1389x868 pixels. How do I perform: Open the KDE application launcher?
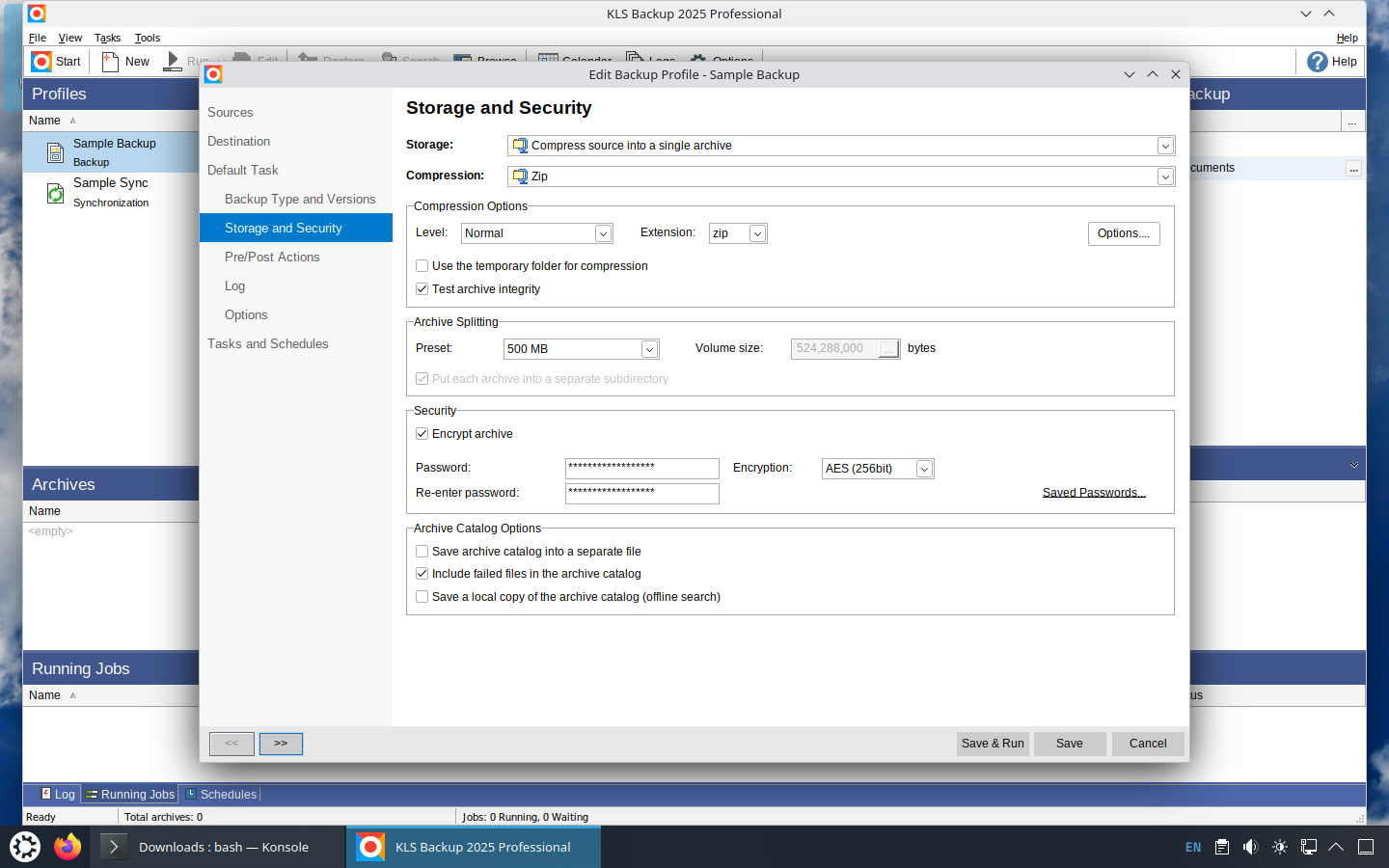25,847
